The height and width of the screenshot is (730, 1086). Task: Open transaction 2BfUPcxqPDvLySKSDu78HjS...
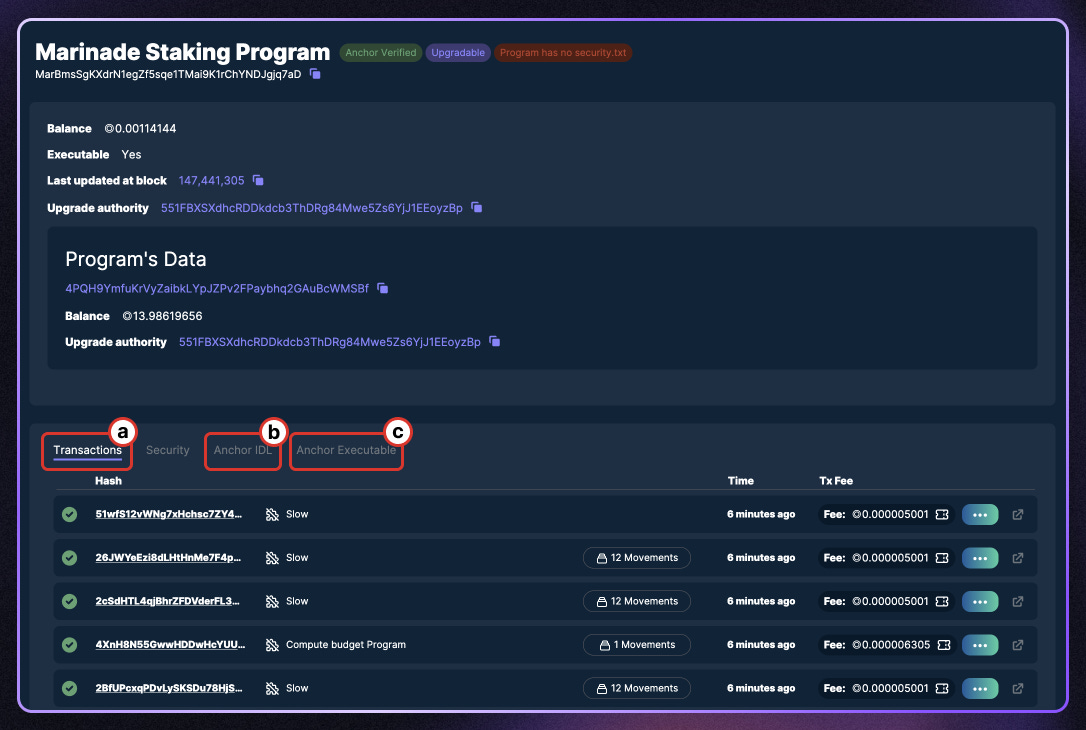(169, 688)
